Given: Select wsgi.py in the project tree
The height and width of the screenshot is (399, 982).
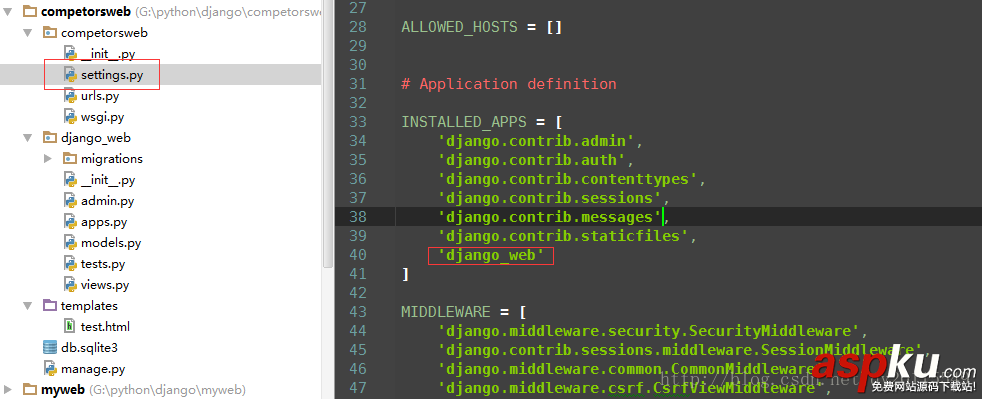Looking at the screenshot, I should click(103, 117).
